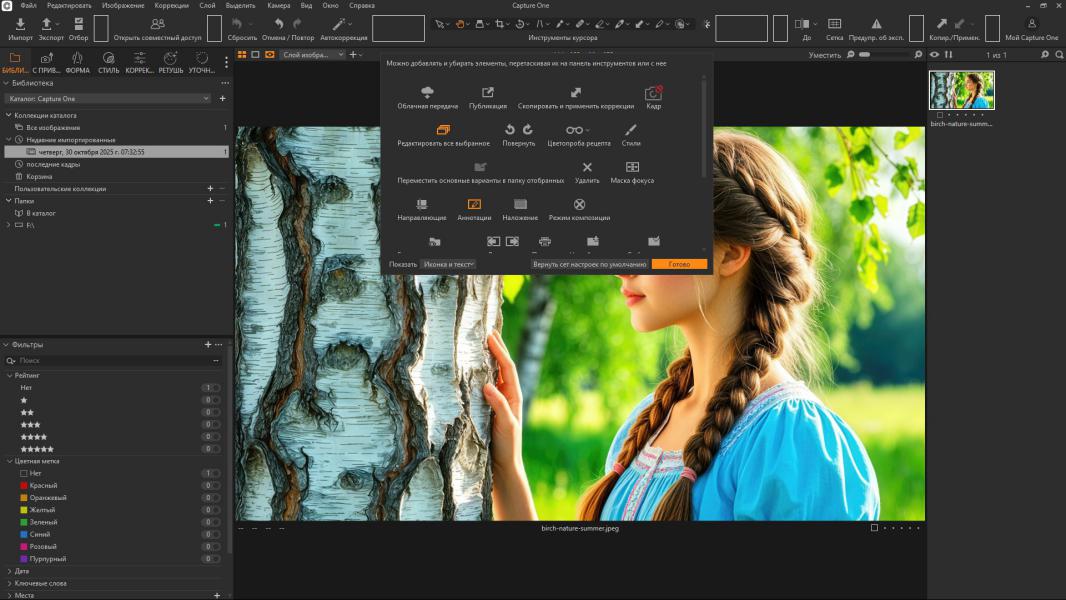Expand the Date (Дата) filter section

10,571
